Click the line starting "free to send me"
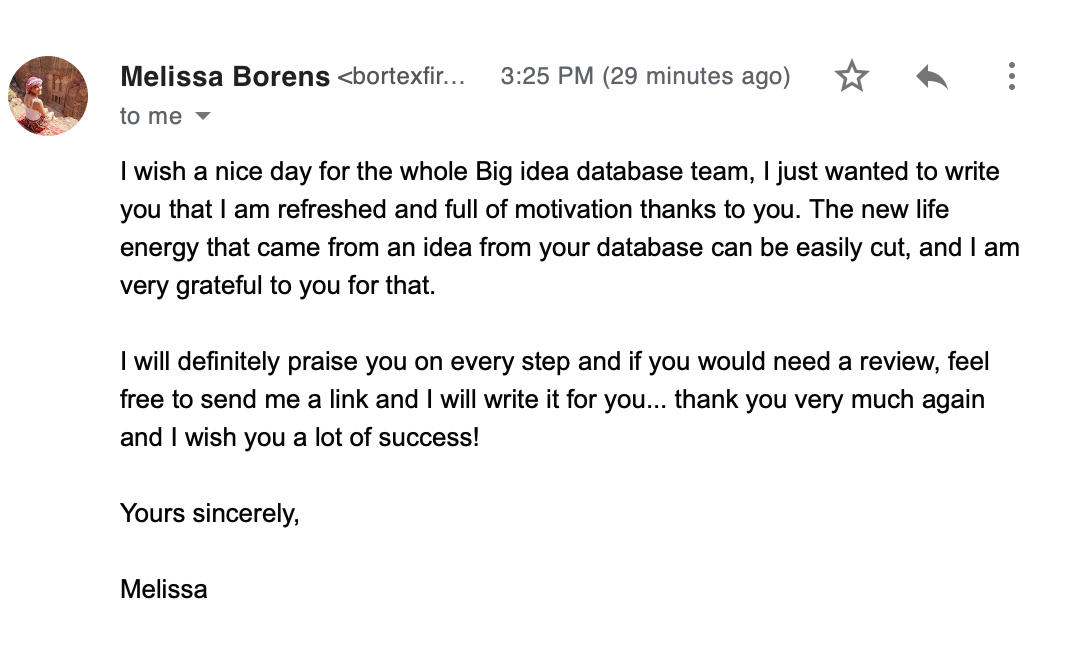1071x667 pixels. [552, 399]
